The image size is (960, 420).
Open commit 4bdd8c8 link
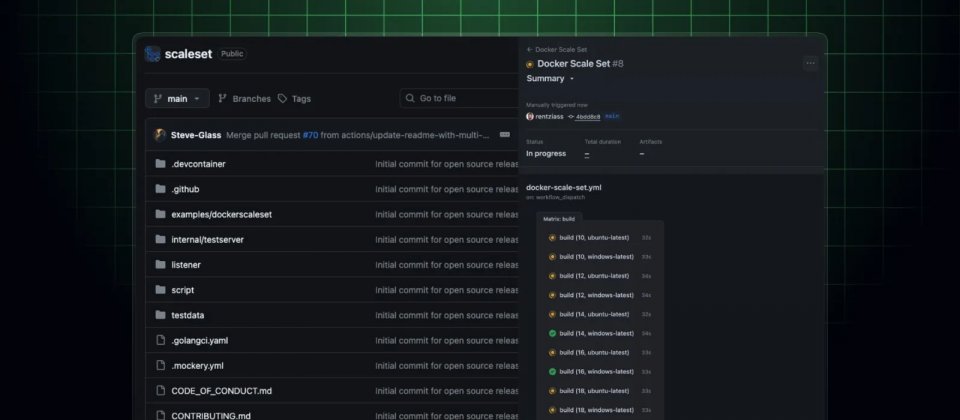point(586,116)
